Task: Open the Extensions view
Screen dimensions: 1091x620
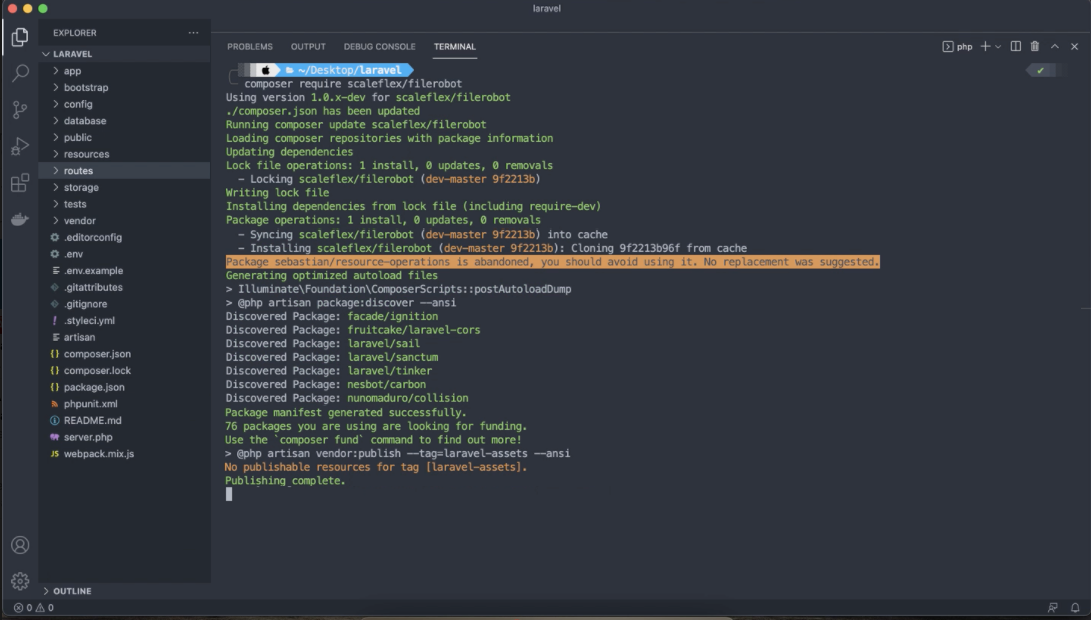Action: 20,183
